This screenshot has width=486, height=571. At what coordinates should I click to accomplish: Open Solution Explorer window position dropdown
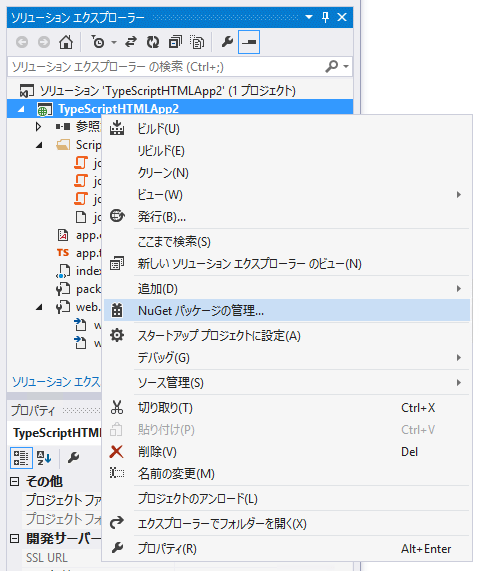(x=309, y=17)
